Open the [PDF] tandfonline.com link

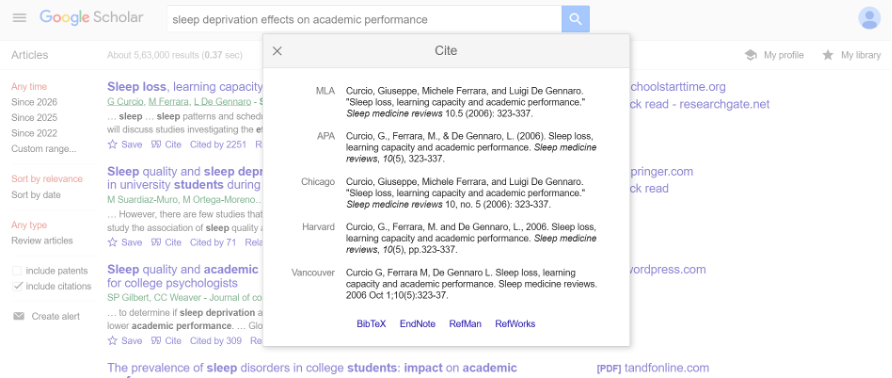[x=653, y=368]
